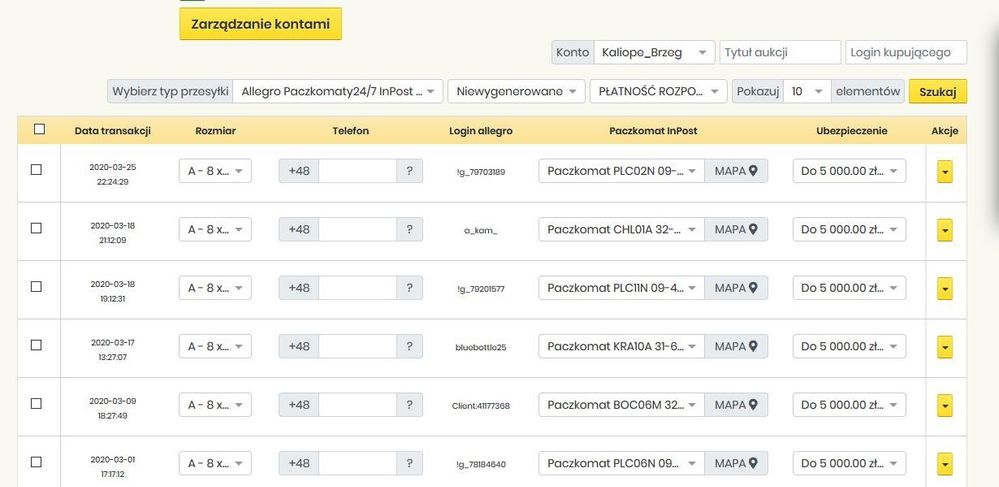The image size is (999, 487).
Task: Open Paczkomat CHL01A locker dropdown
Action: tap(621, 229)
